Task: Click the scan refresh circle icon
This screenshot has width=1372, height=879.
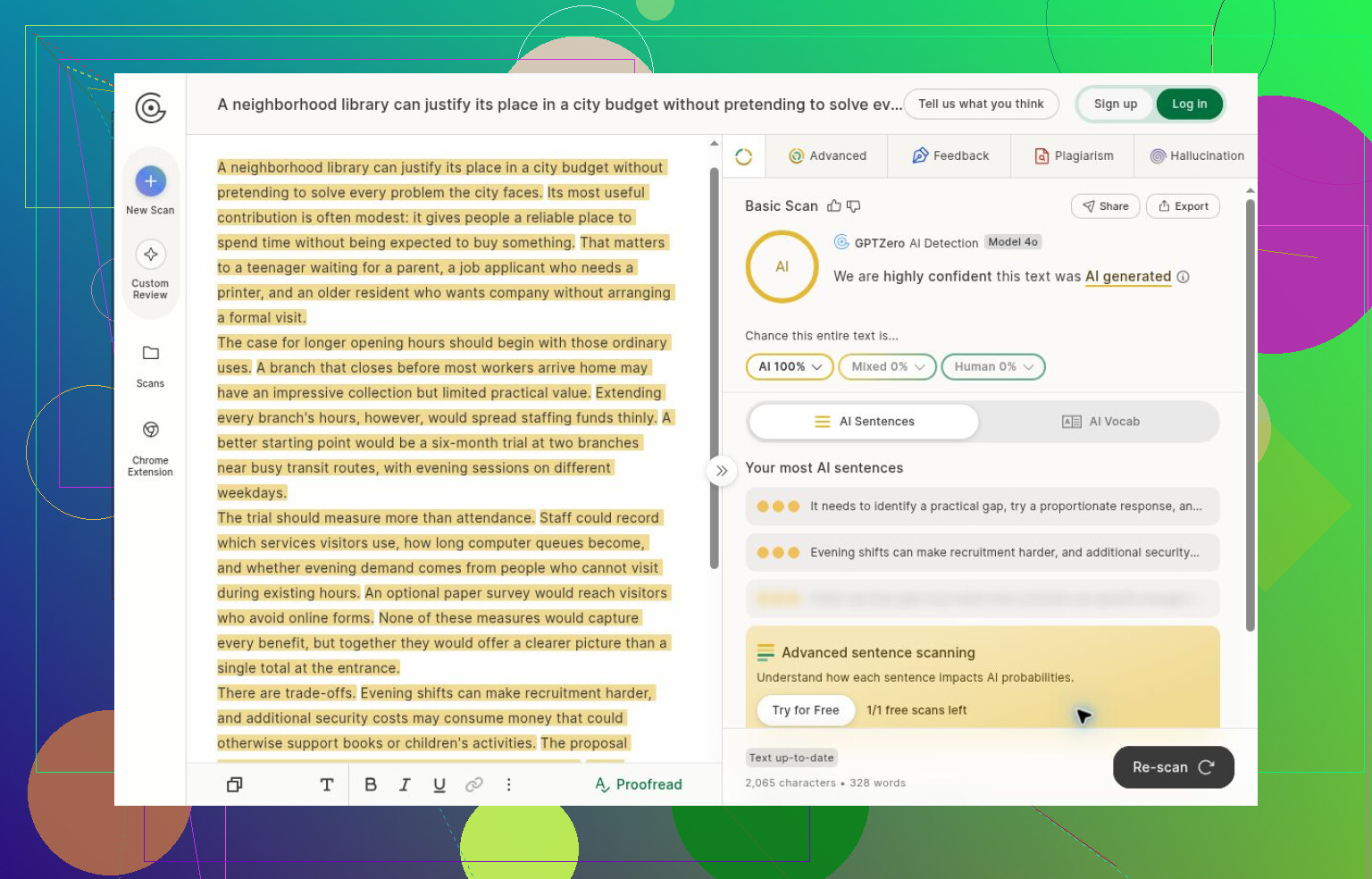Action: tap(743, 156)
